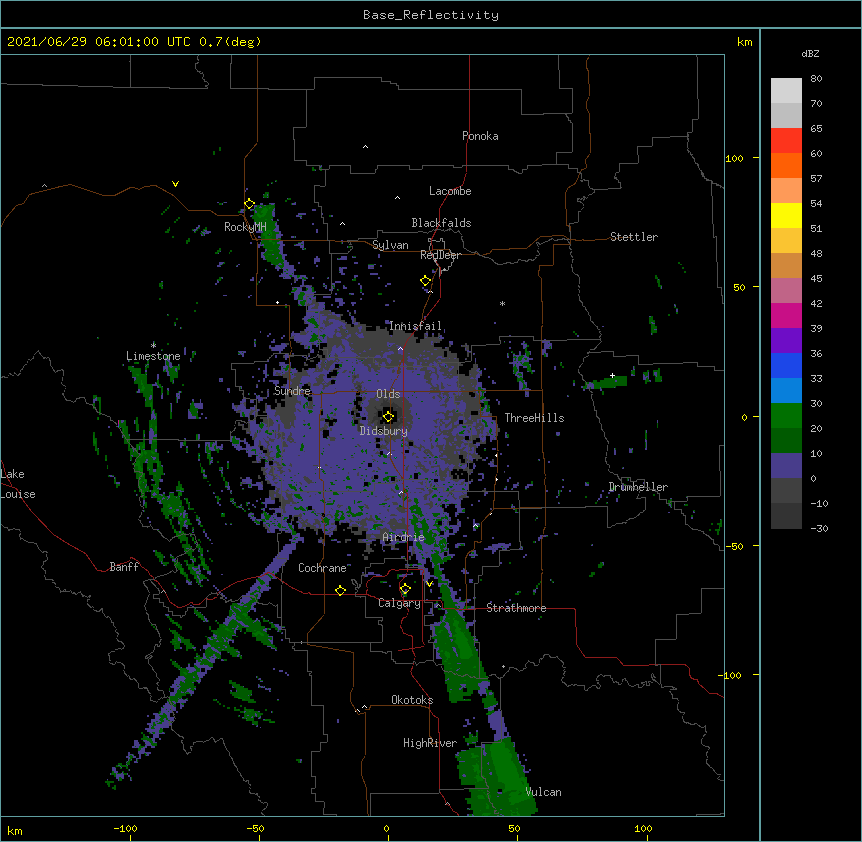Click the RockyMH town label

245,227
